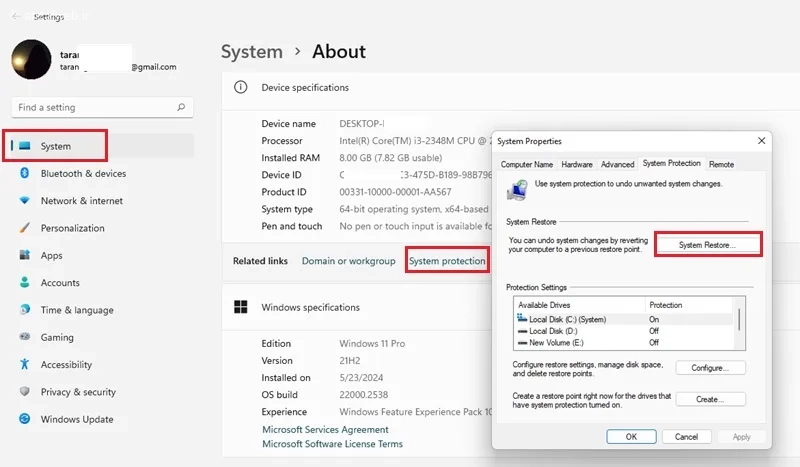Image resolution: width=800 pixels, height=467 pixels.
Task: Click the Device specifications info icon
Action: [x=240, y=87]
